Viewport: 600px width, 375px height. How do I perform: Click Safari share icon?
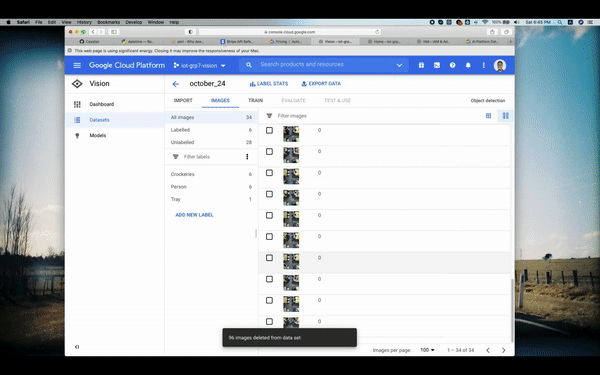point(492,32)
